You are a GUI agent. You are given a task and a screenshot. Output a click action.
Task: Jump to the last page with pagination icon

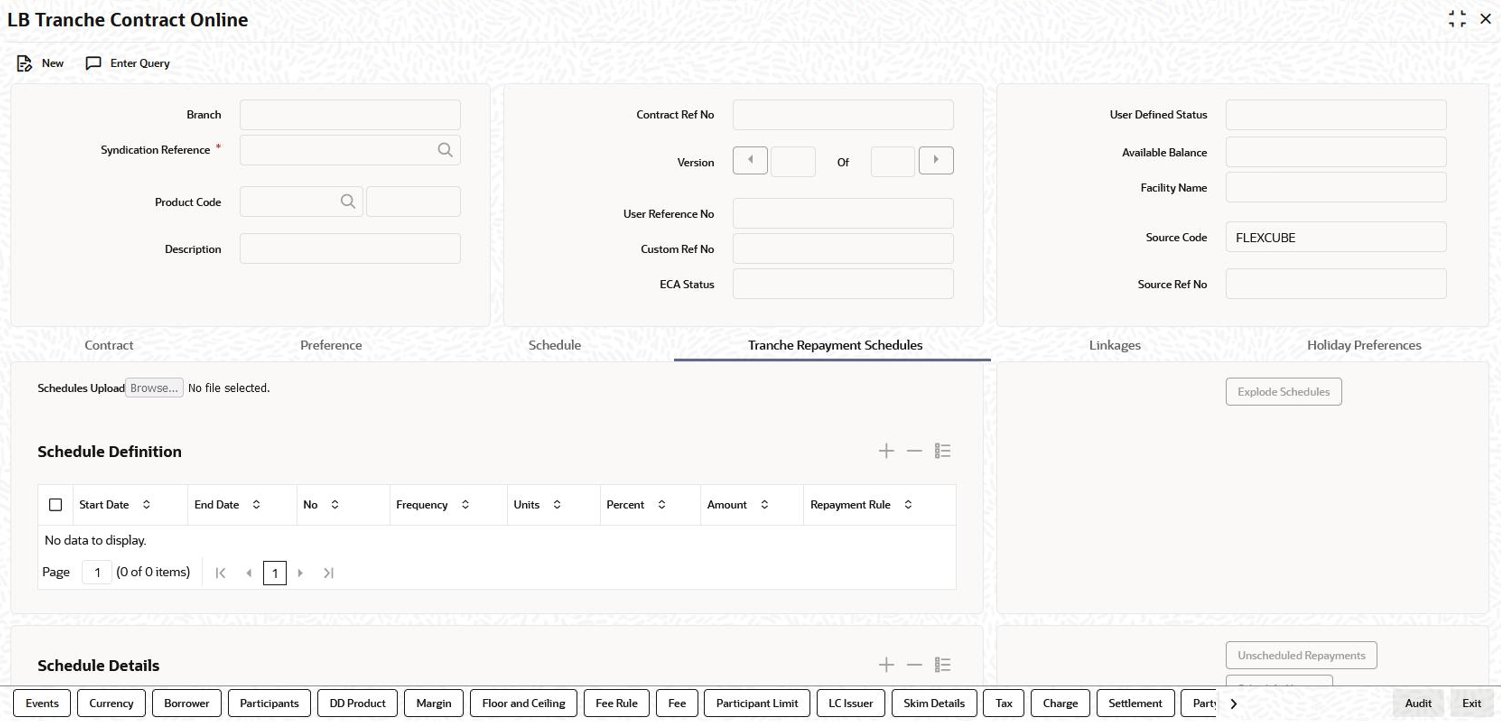tap(328, 572)
